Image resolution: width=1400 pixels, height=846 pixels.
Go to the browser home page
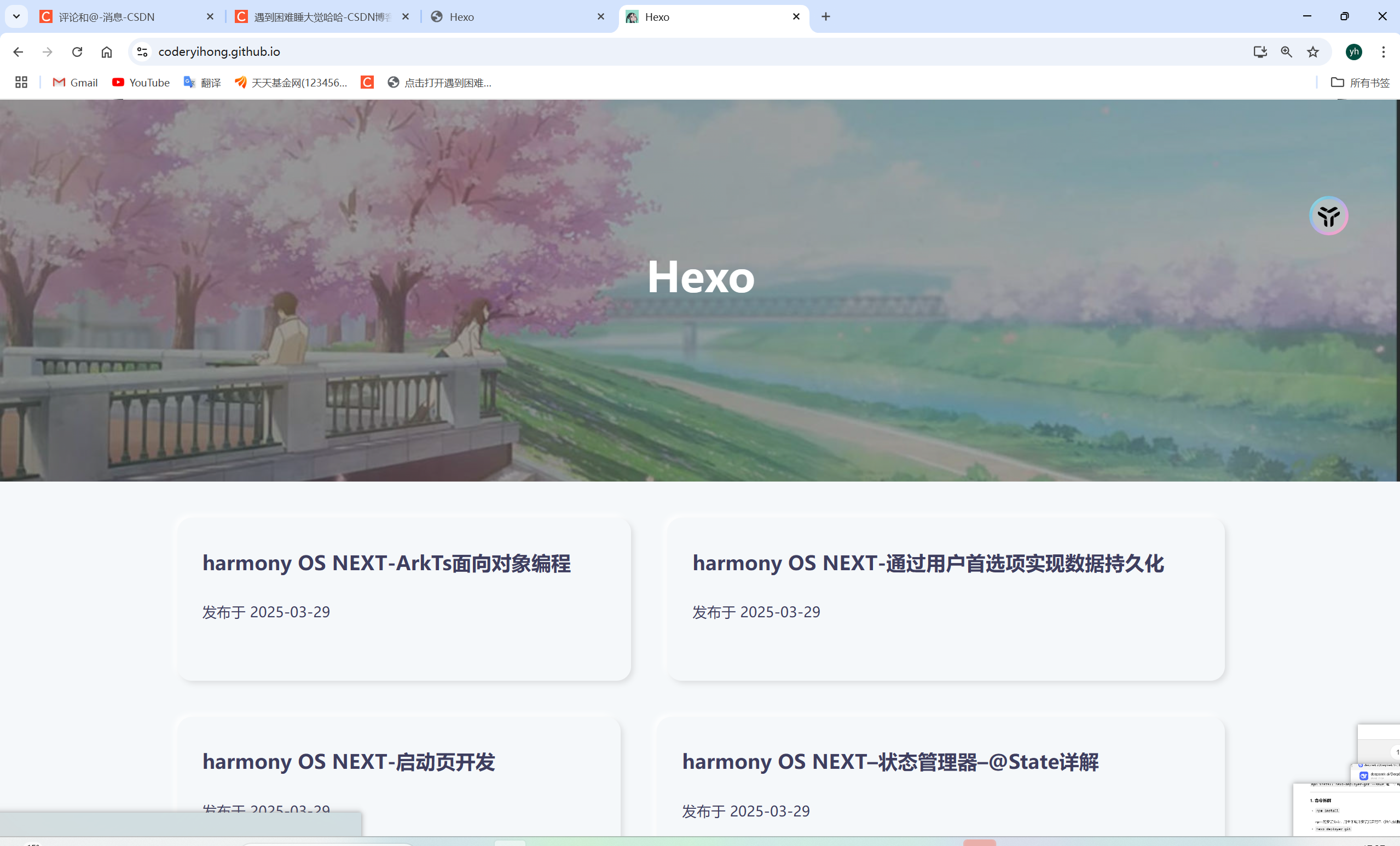pos(107,51)
